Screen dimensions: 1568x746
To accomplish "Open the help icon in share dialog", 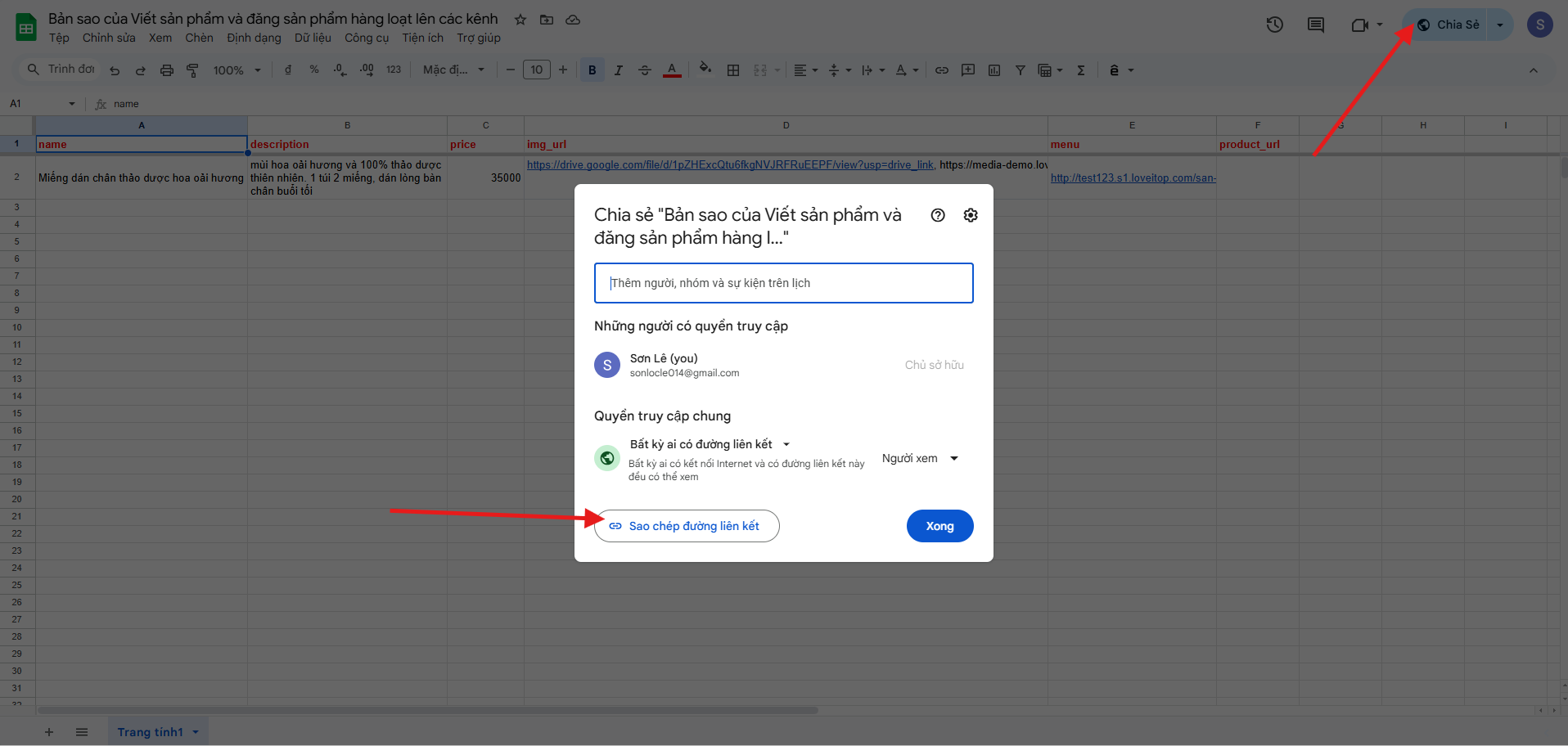I will pos(938,215).
